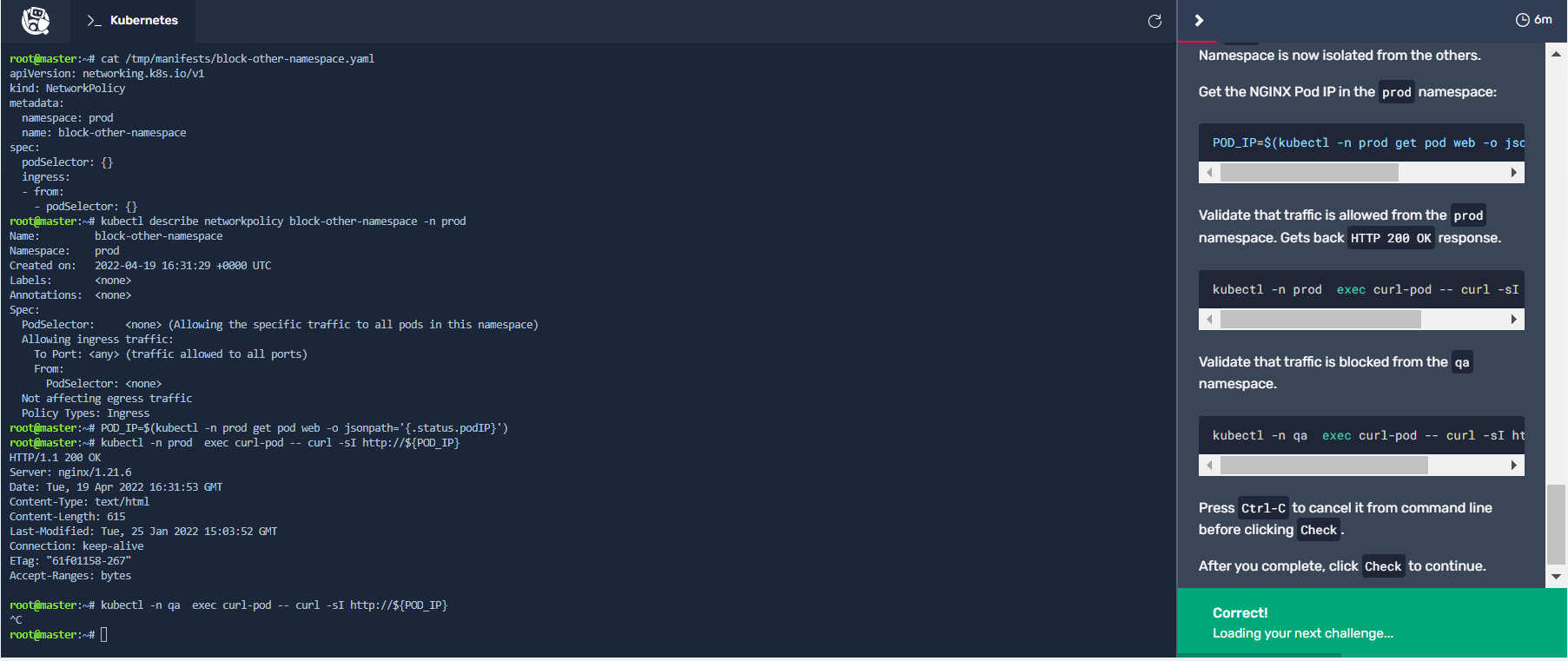Click 'HTTP/1.1 200 OK' output line
The height and width of the screenshot is (661, 1568).
click(x=55, y=458)
